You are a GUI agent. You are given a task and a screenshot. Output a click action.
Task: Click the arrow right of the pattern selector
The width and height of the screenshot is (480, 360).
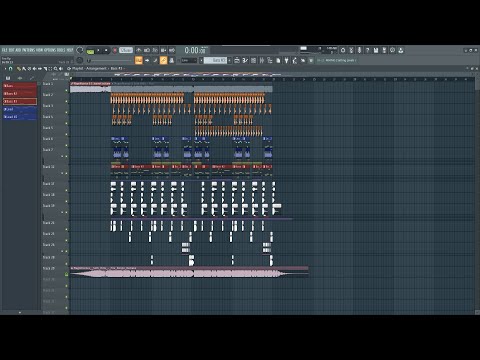[x=229, y=60]
